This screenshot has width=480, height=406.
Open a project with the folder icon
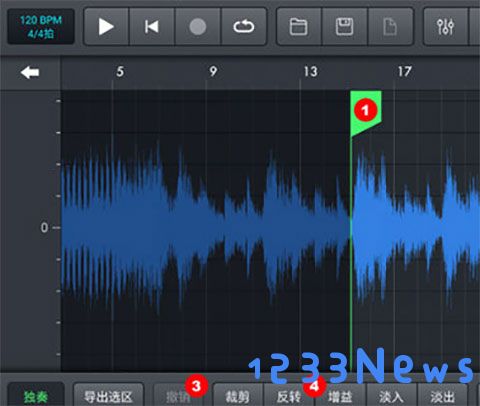coord(299,27)
